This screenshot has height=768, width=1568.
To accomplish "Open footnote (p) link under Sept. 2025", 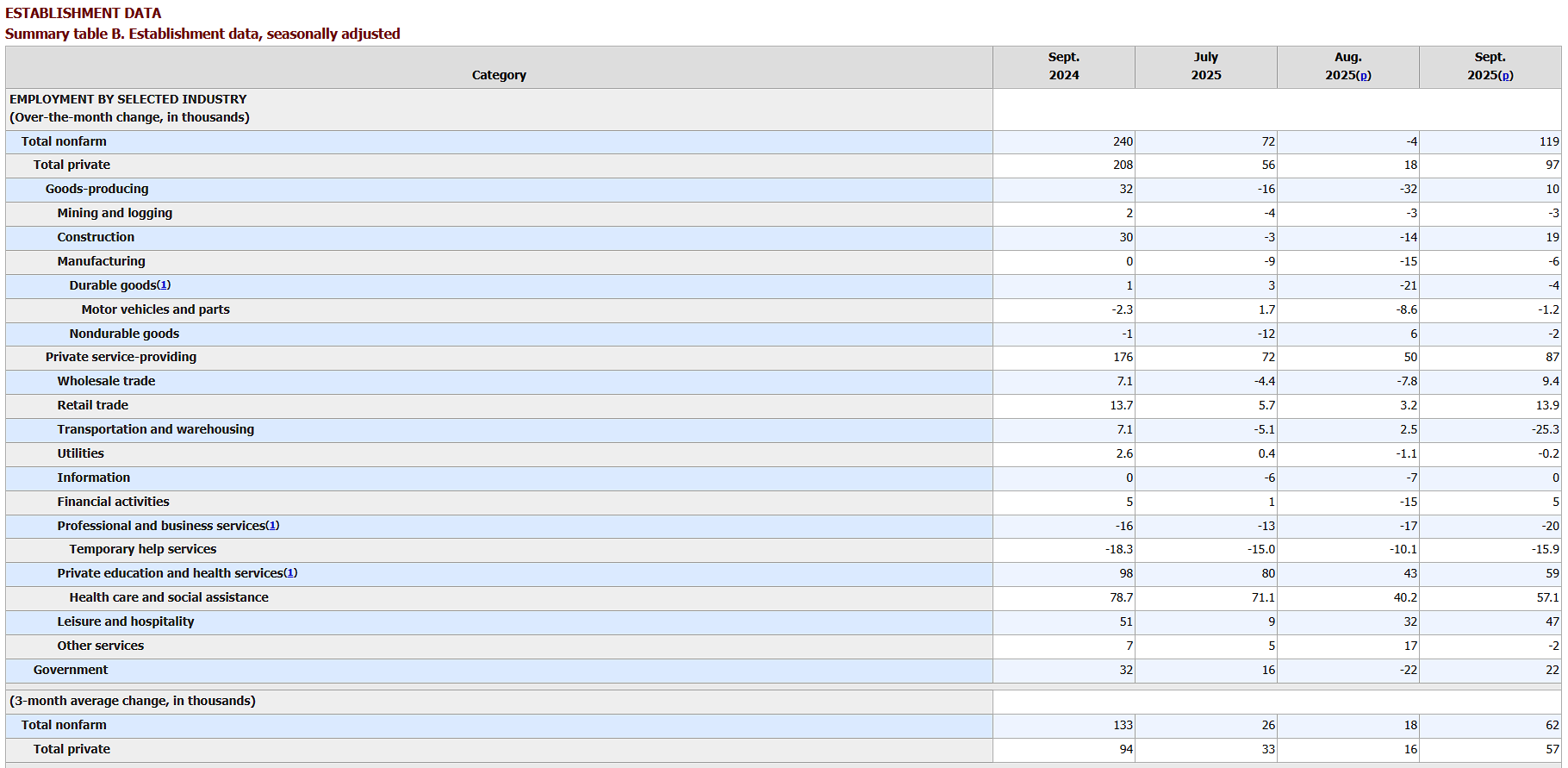I will click(x=1506, y=76).
